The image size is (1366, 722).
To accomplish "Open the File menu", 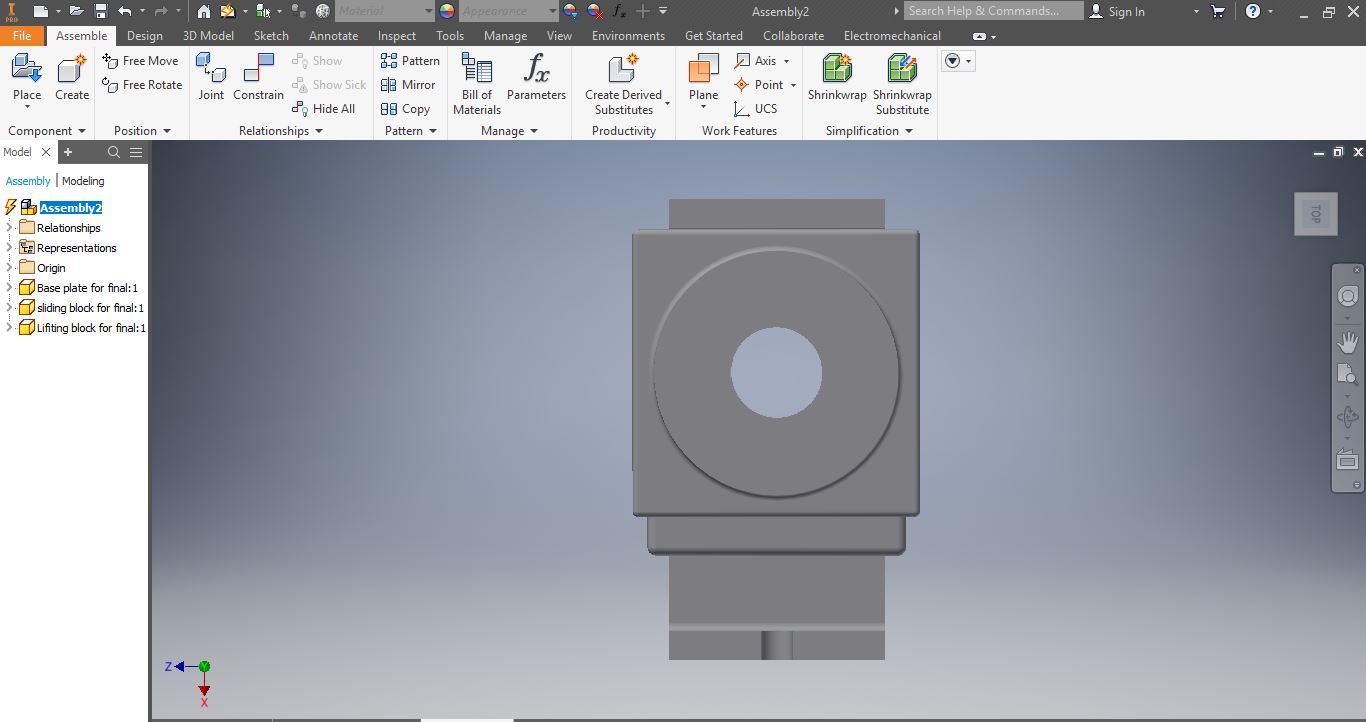I will (x=22, y=35).
